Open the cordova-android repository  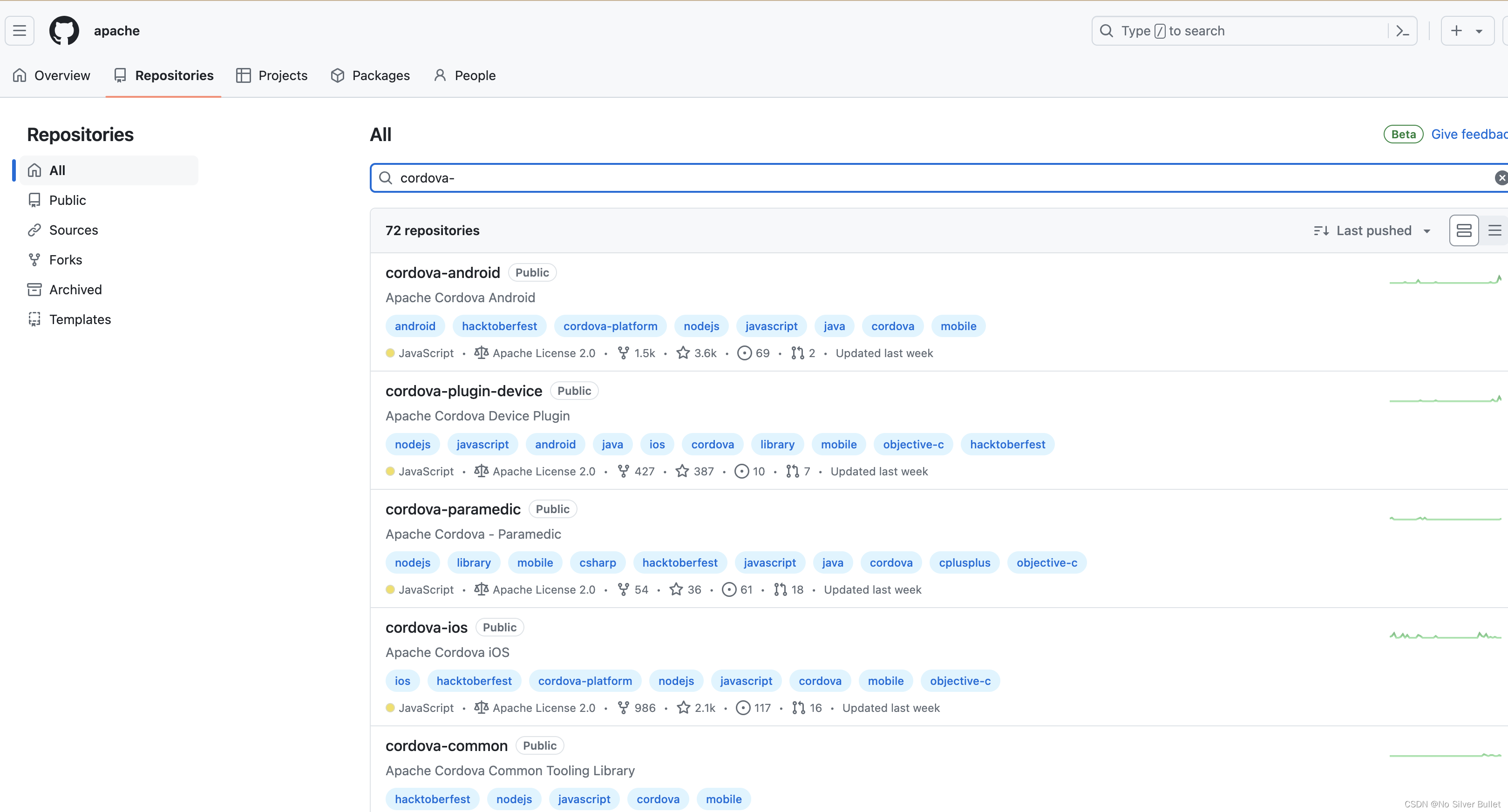click(x=442, y=273)
